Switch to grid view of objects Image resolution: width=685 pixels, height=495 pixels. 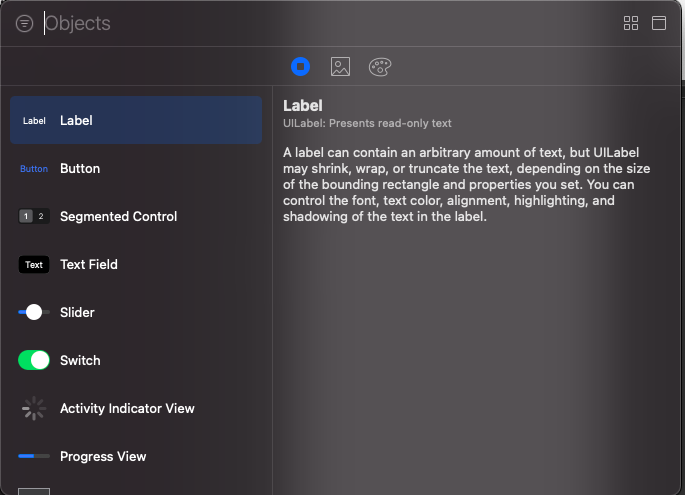(631, 23)
